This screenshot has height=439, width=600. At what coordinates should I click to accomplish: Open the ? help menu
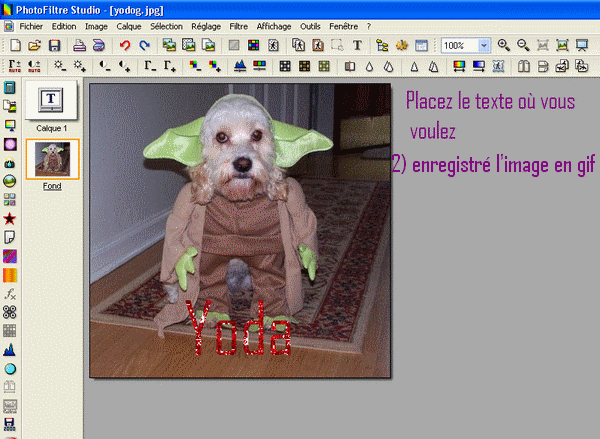click(368, 26)
